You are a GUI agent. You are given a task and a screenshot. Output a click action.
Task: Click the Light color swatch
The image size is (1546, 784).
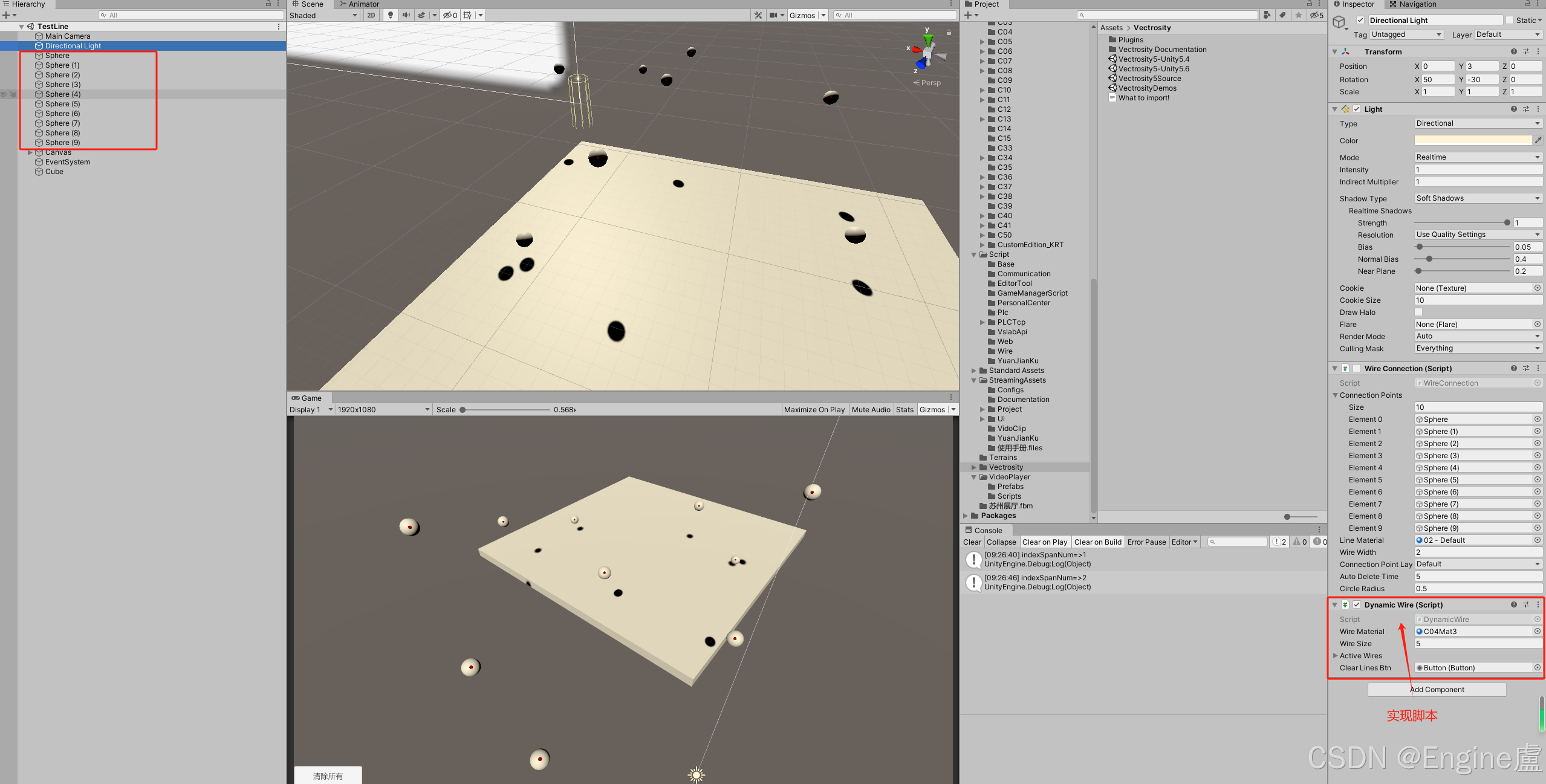[x=1473, y=140]
